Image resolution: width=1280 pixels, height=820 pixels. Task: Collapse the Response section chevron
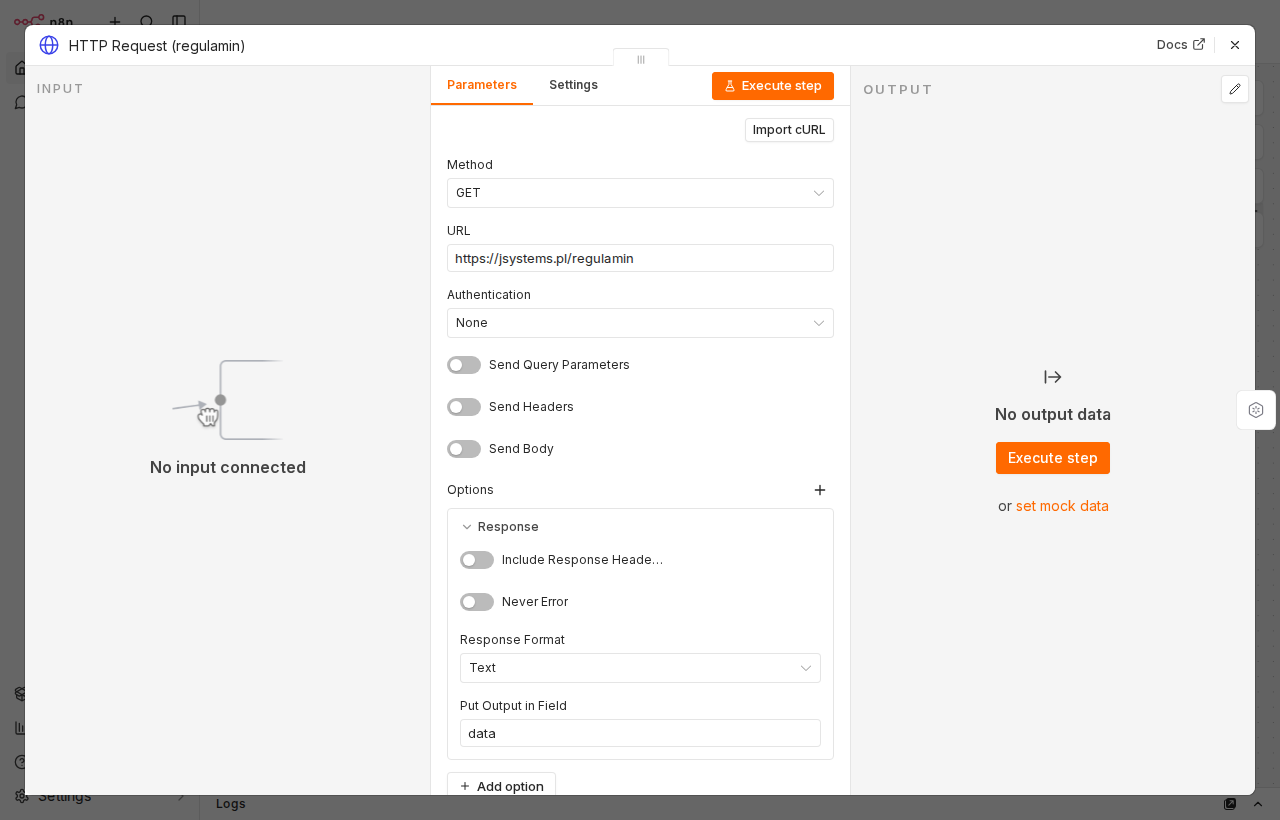(x=467, y=527)
